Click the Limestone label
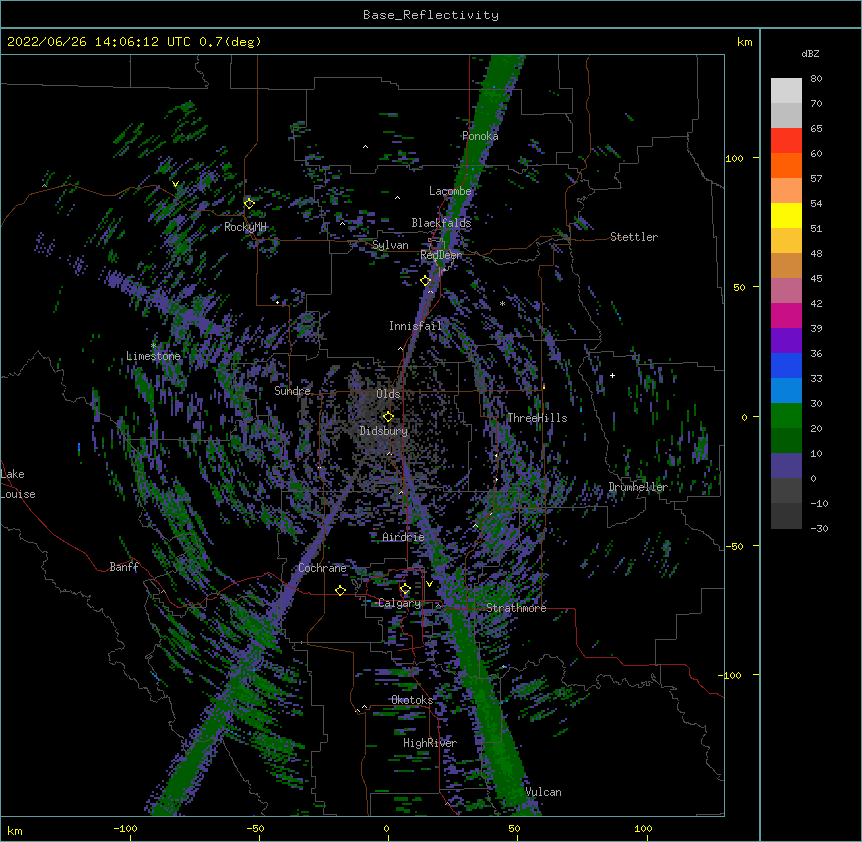This screenshot has width=862, height=842. click(x=153, y=356)
